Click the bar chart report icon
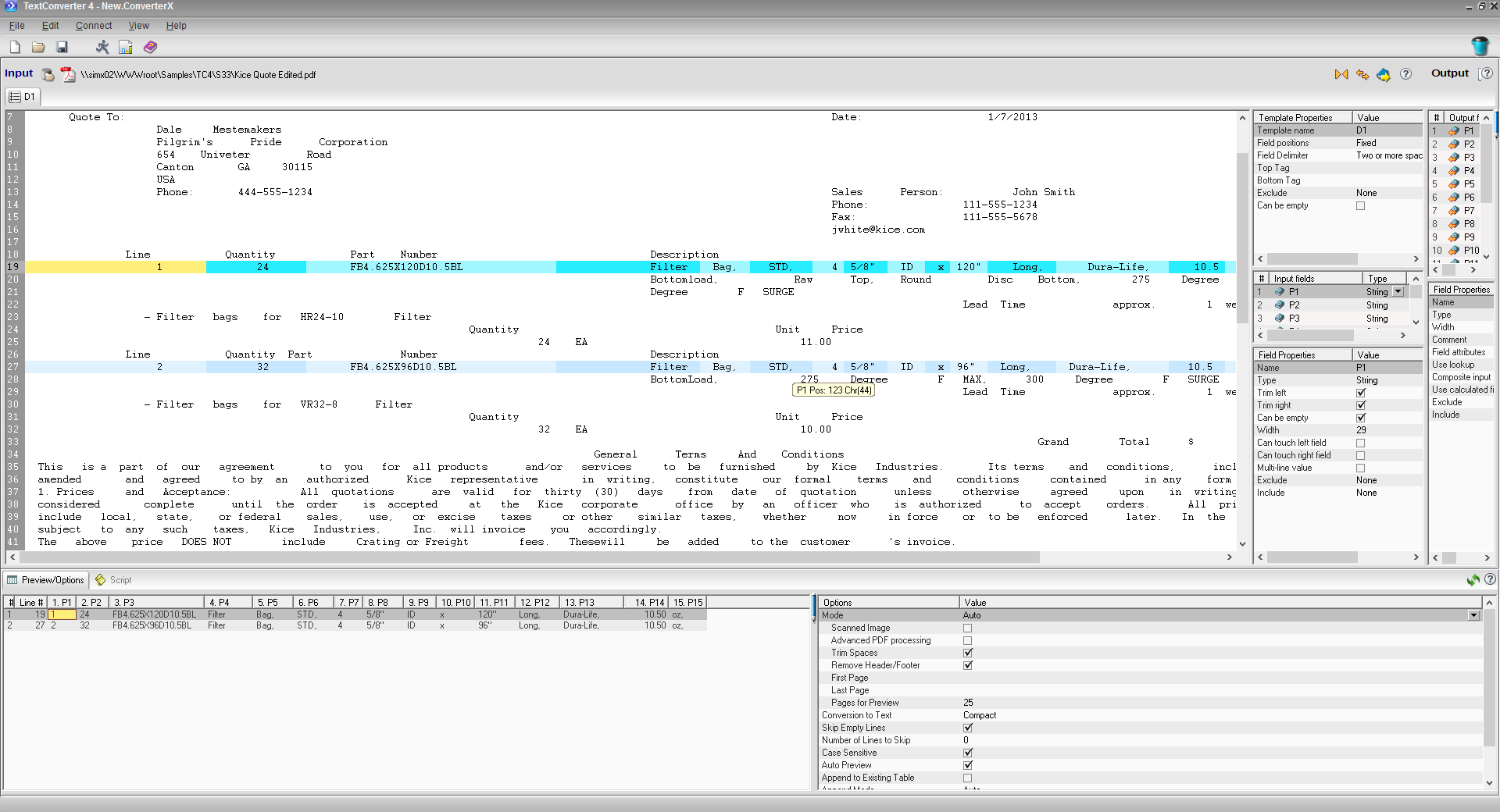 click(126, 48)
